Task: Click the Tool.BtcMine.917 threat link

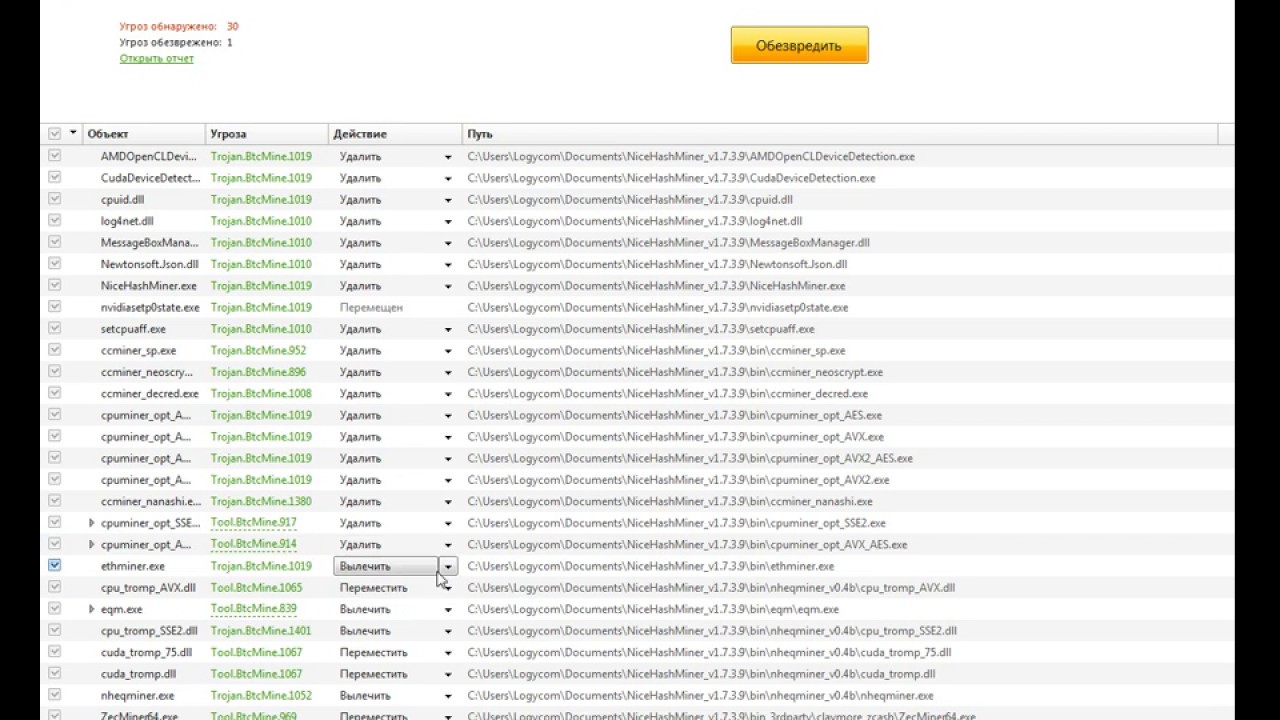Action: [x=253, y=523]
